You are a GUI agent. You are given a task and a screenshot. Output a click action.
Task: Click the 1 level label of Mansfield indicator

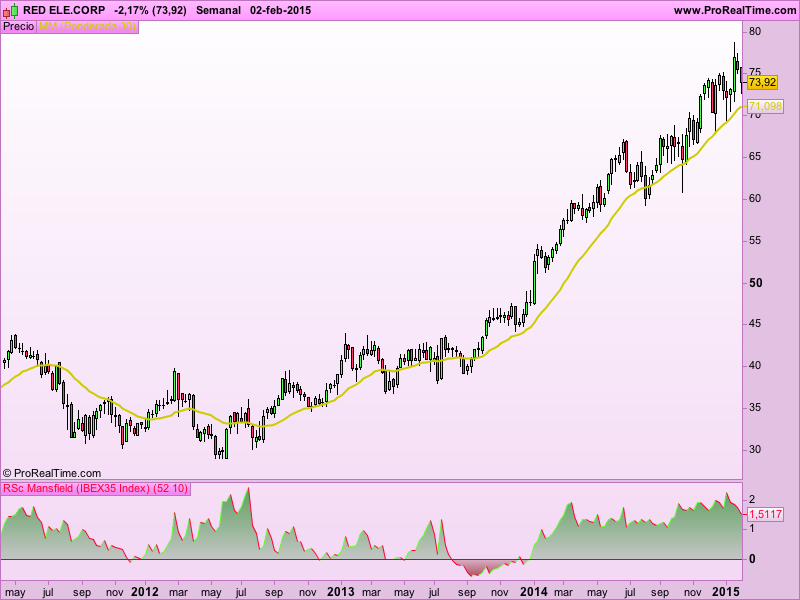click(752, 529)
